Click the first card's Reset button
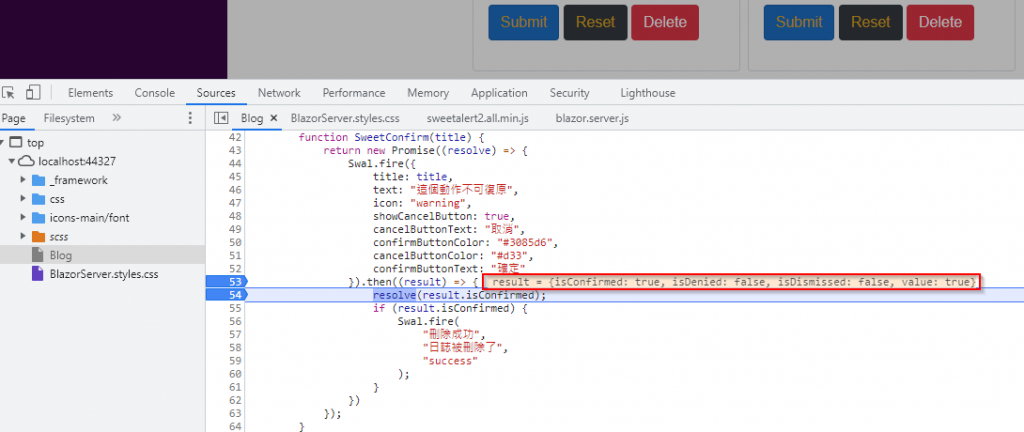The width and height of the screenshot is (1024, 432). (596, 22)
